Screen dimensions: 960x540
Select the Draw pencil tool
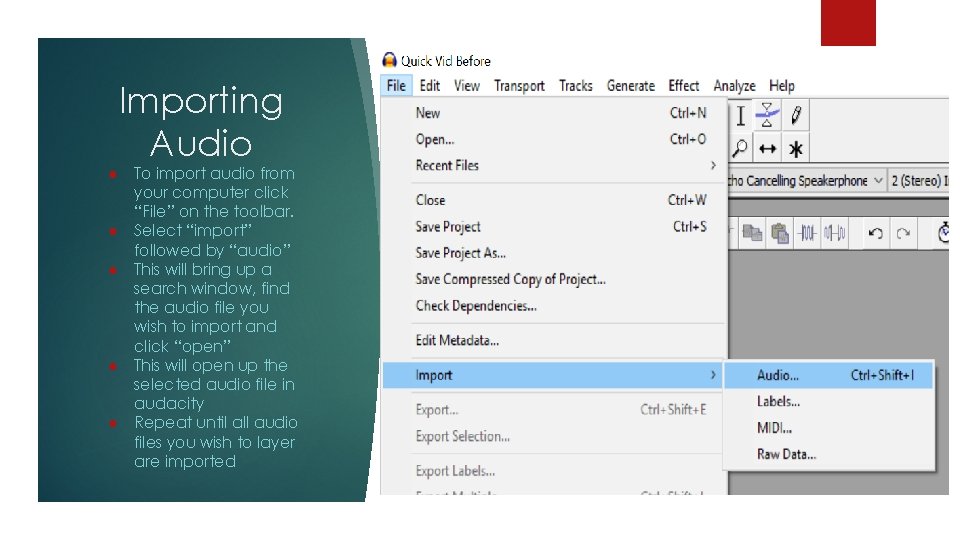[x=796, y=115]
